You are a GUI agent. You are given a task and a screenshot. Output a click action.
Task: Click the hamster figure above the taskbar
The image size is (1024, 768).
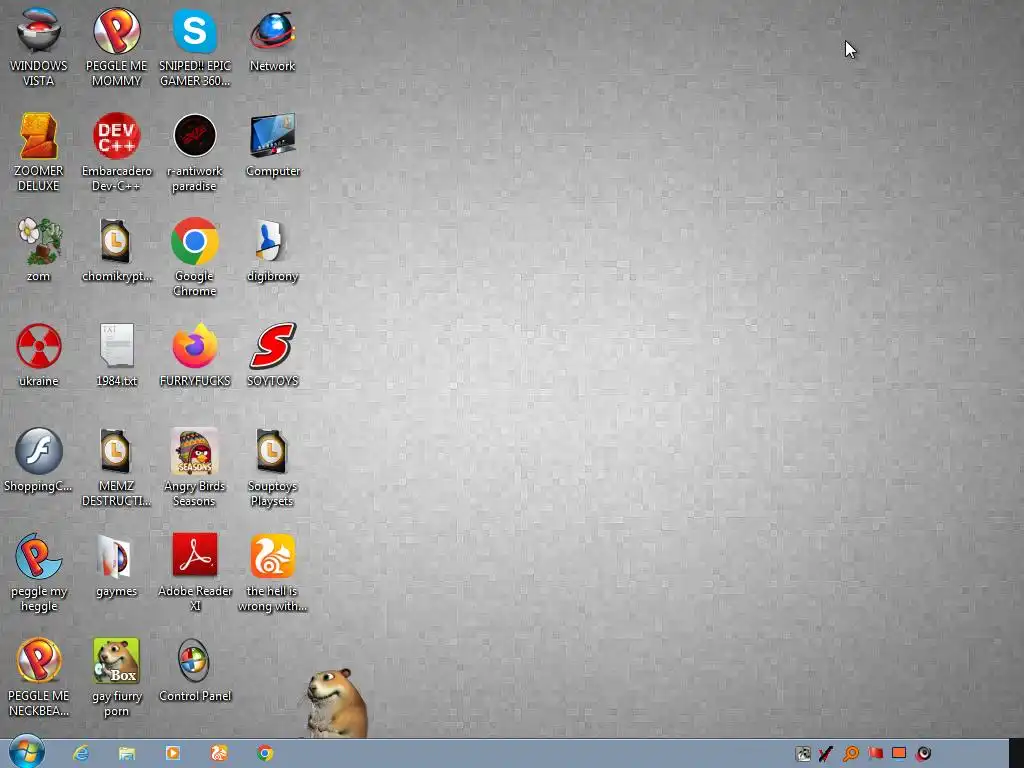(337, 703)
